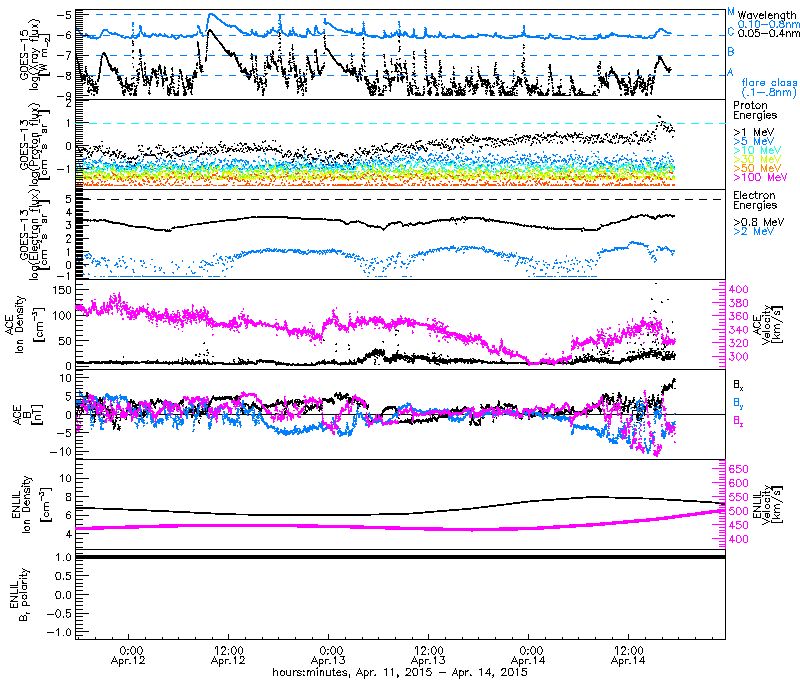Select the '>50 MeV' proton legend entry
This screenshot has width=800, height=680.
[757, 168]
